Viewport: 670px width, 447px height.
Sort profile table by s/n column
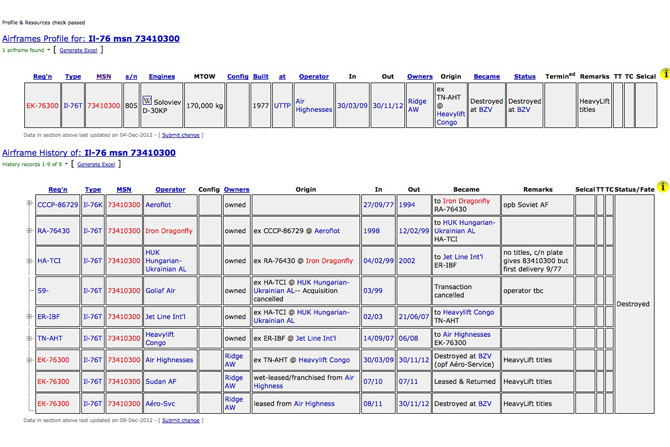131,76
